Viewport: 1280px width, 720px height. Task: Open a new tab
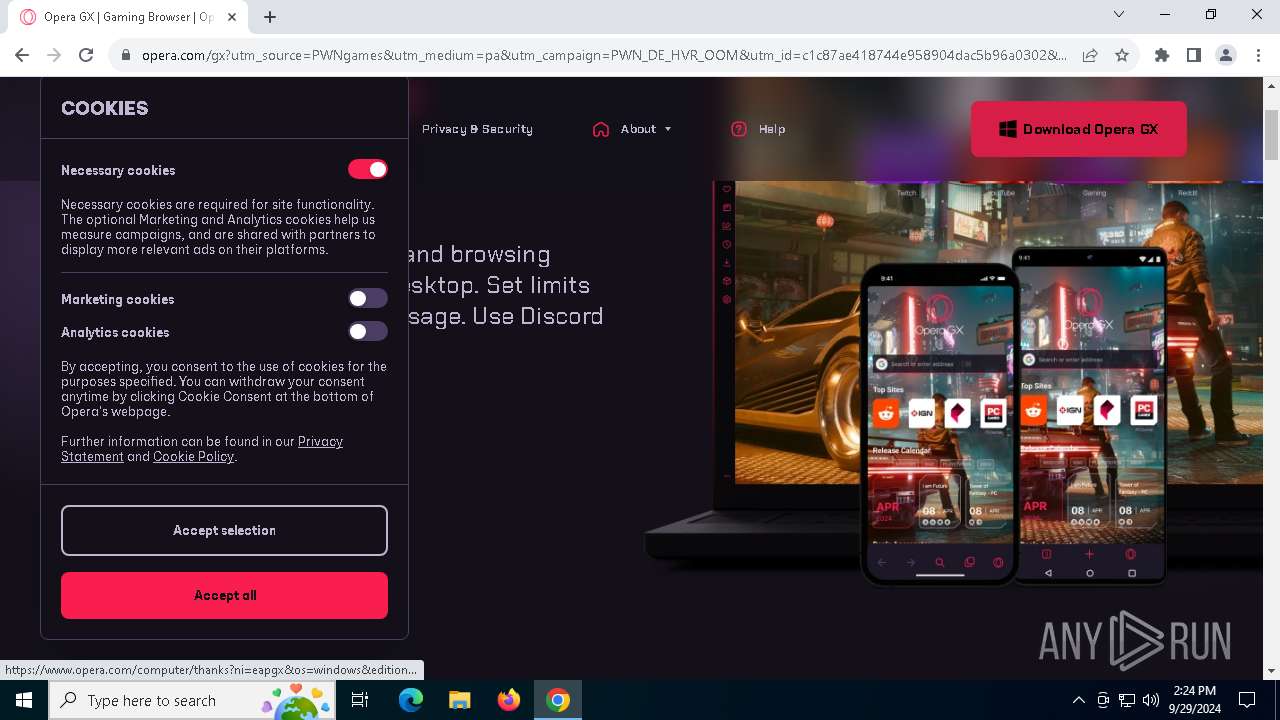click(270, 17)
